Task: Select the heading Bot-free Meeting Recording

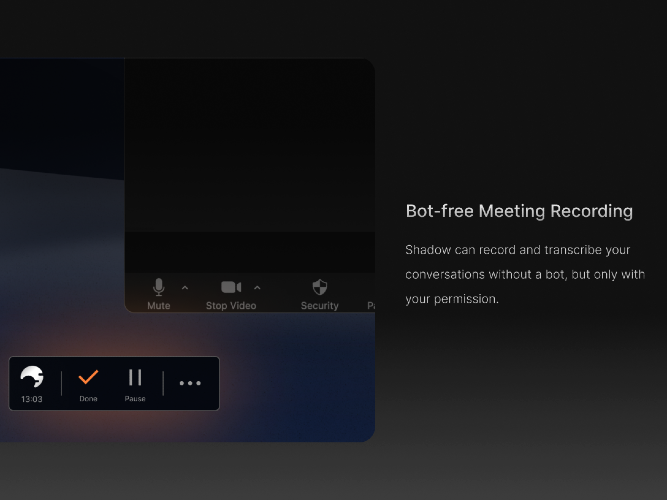Action: 519,211
